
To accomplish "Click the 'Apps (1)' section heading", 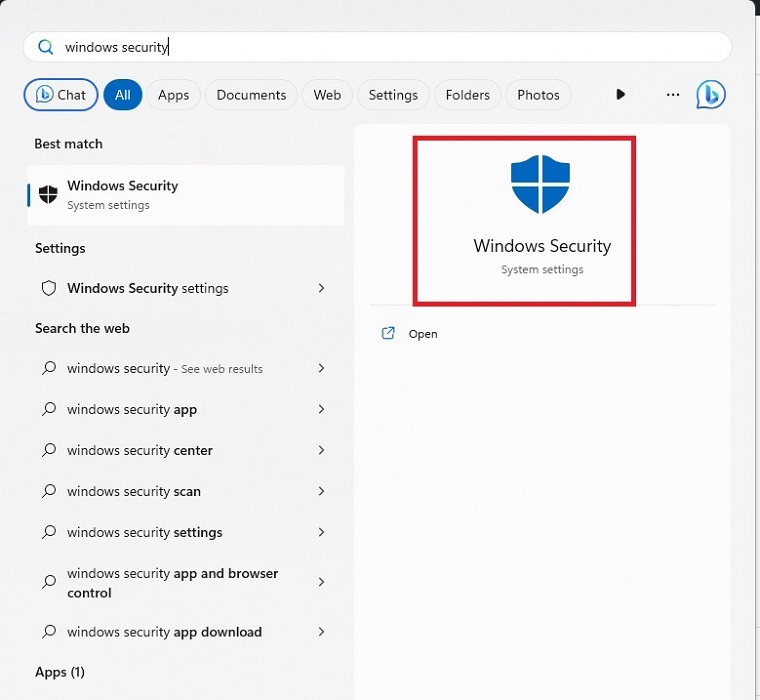I will click(60, 672).
